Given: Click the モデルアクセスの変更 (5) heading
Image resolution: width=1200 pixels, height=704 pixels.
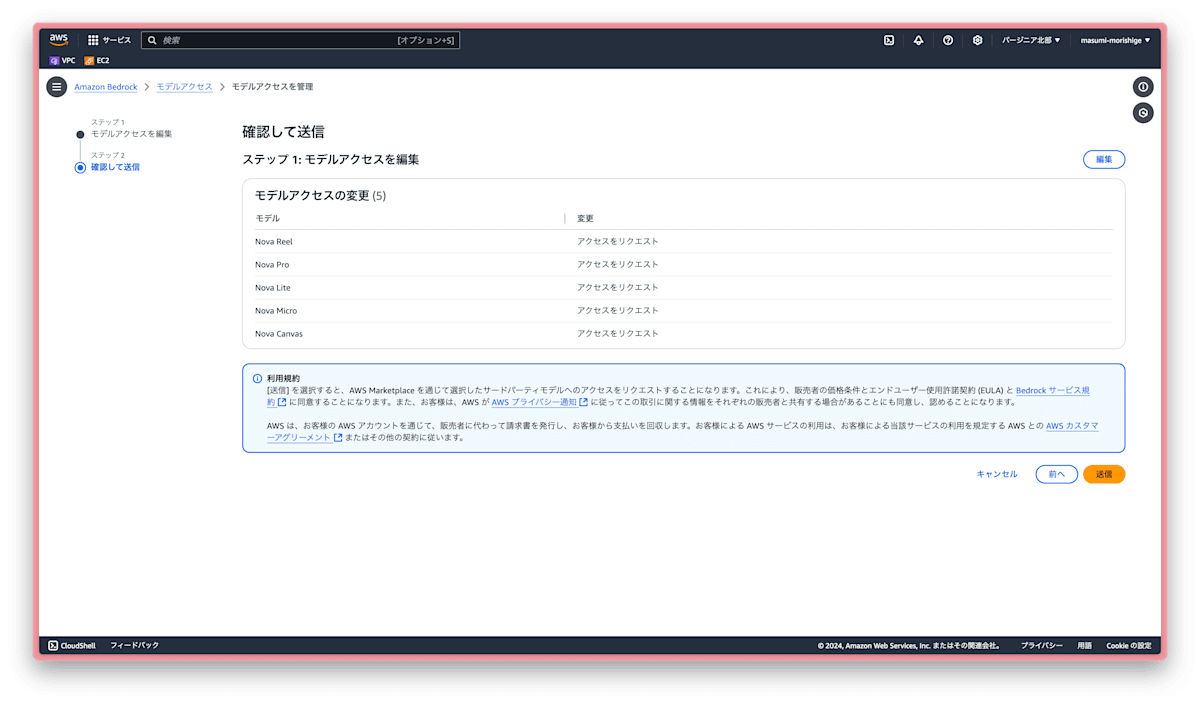Looking at the screenshot, I should [320, 196].
